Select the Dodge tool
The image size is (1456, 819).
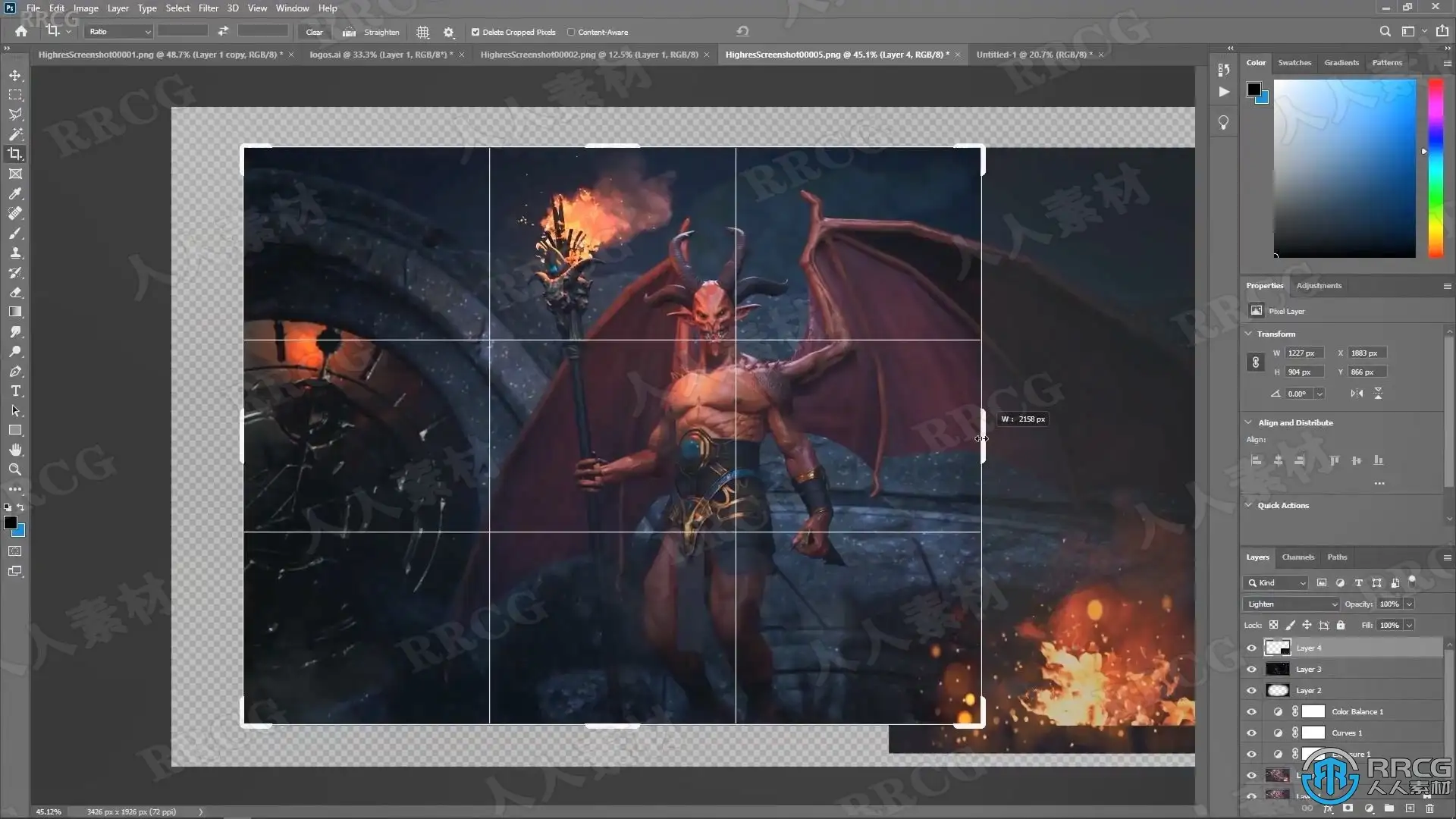15,351
